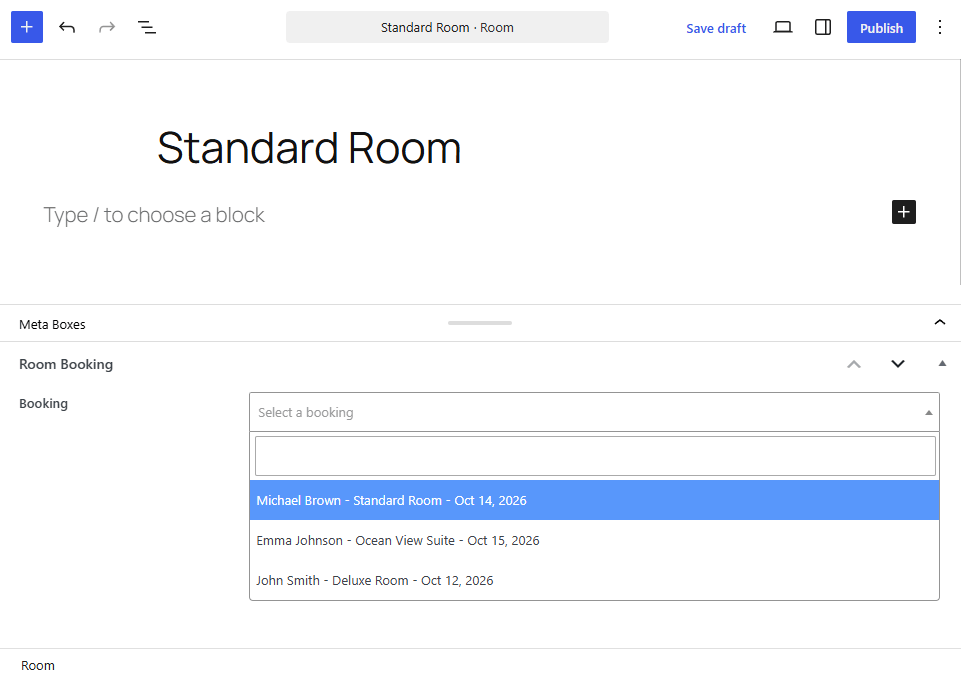Viewport: 961px width, 680px height.
Task: Click the Publish button
Action: click(x=881, y=27)
